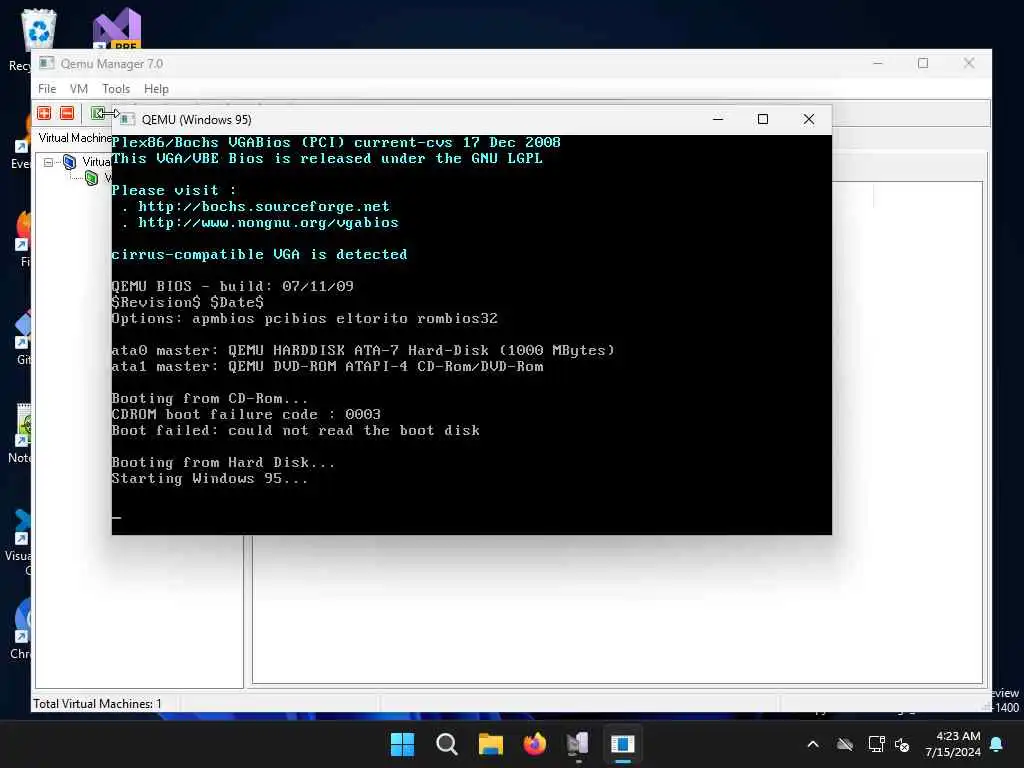This screenshot has height=768, width=1024.
Task: Close the Qemu Manager 7.0 window
Action: coord(968,63)
